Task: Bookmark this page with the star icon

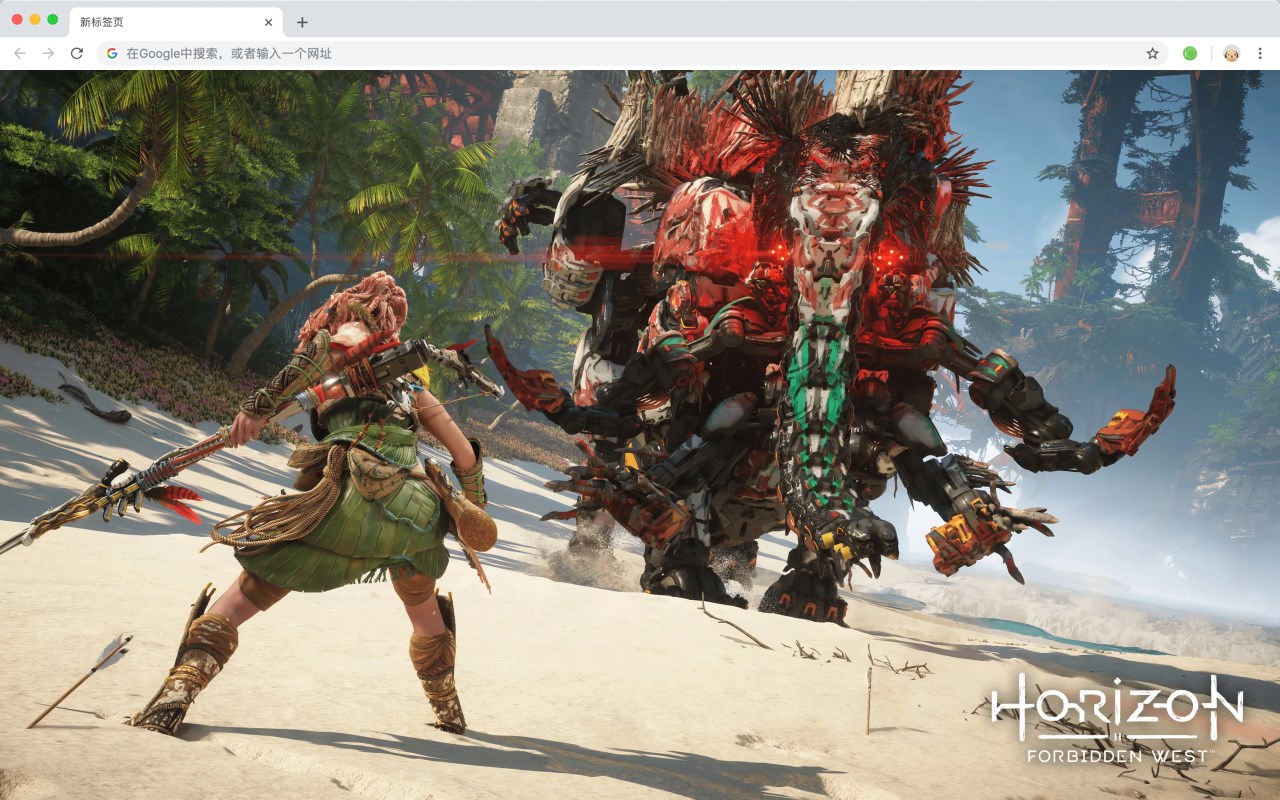Action: pyautogui.click(x=1152, y=53)
